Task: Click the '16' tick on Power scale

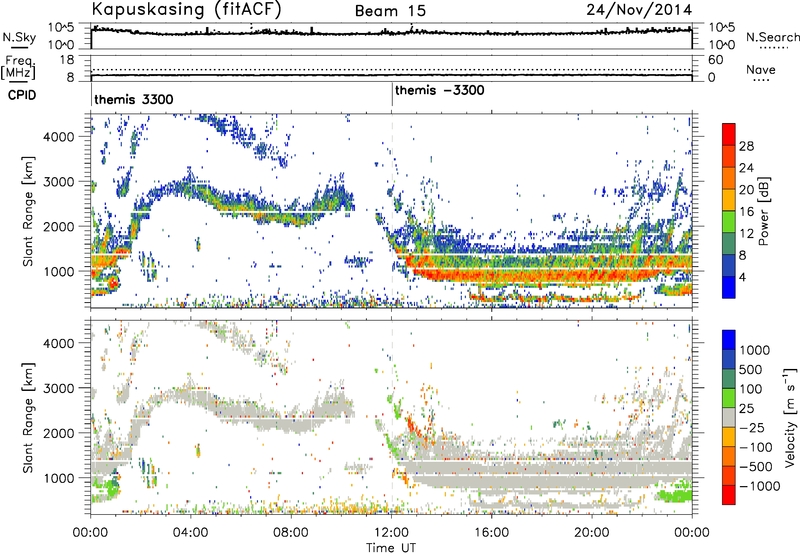Action: tap(746, 212)
